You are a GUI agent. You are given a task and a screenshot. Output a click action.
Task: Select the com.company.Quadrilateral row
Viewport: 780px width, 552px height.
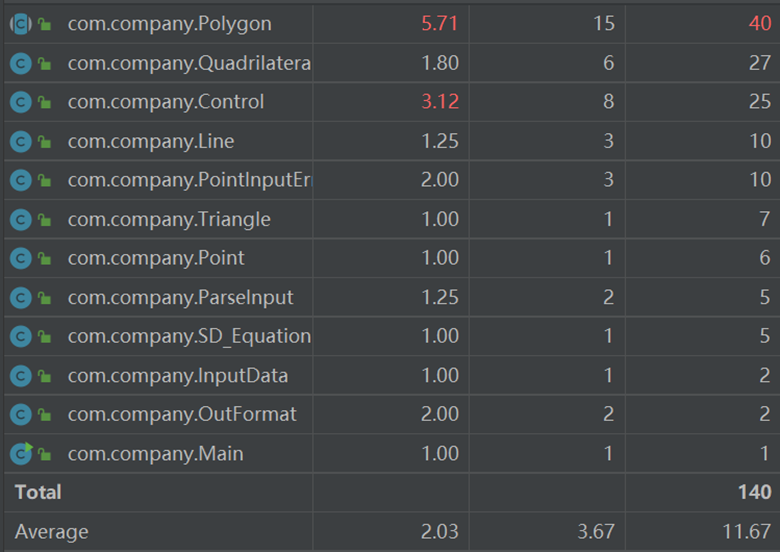[x=189, y=63]
